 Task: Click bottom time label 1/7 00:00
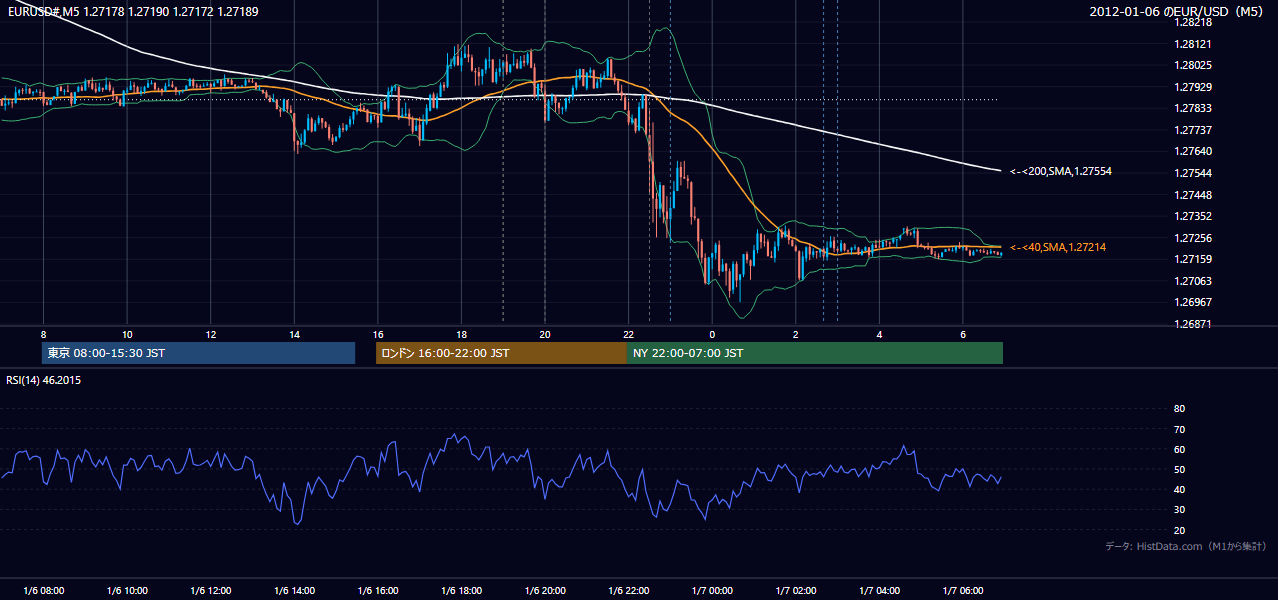click(712, 590)
